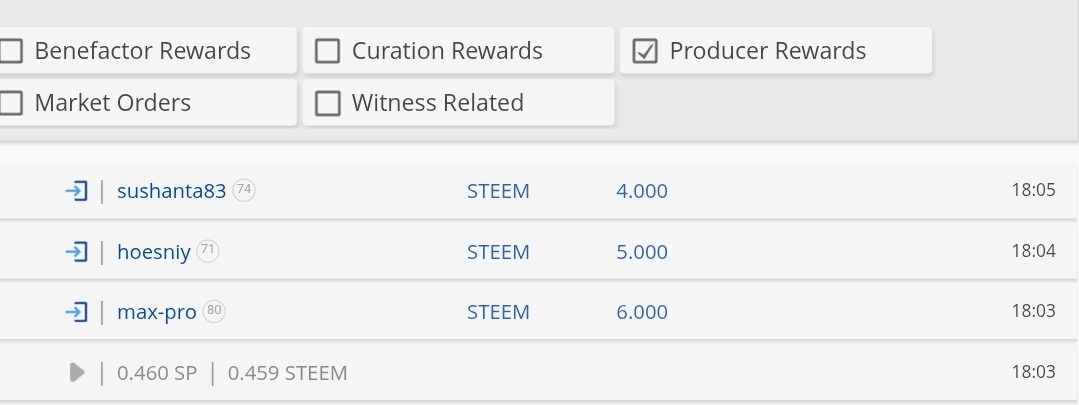Open sushanta83 account link
Screen dimensions: 1079x405
(171, 190)
